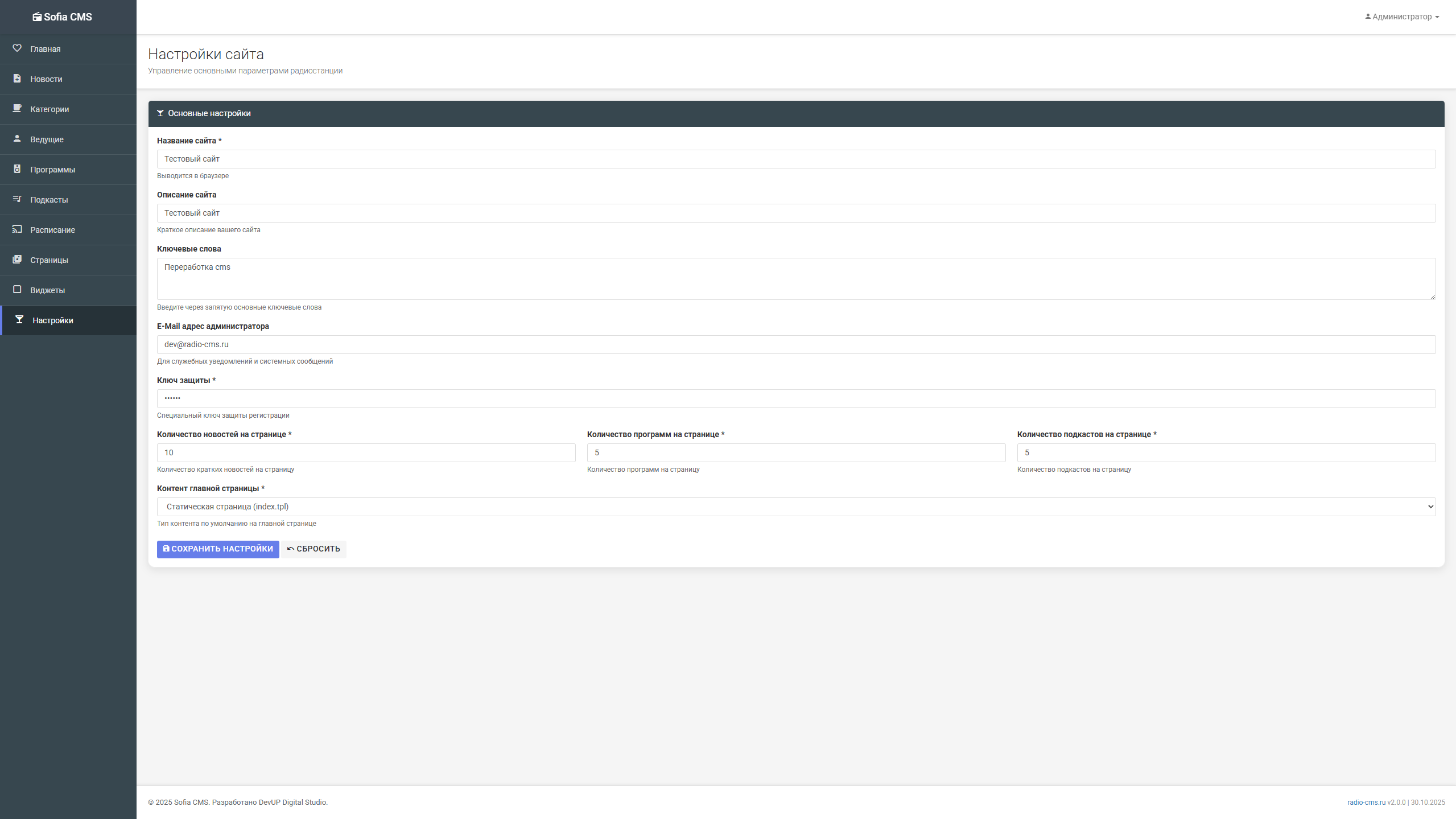
Task: Click the filter icon in Основные настройки header
Action: (x=161, y=113)
